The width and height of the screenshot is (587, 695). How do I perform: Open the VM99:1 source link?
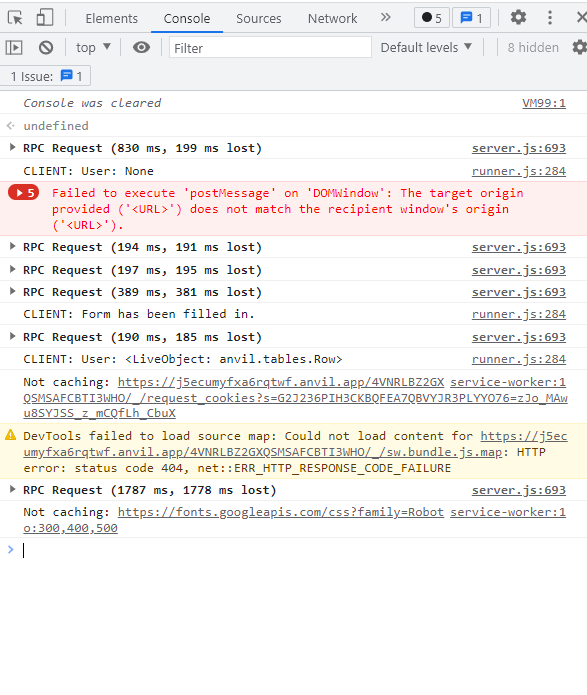tap(544, 103)
